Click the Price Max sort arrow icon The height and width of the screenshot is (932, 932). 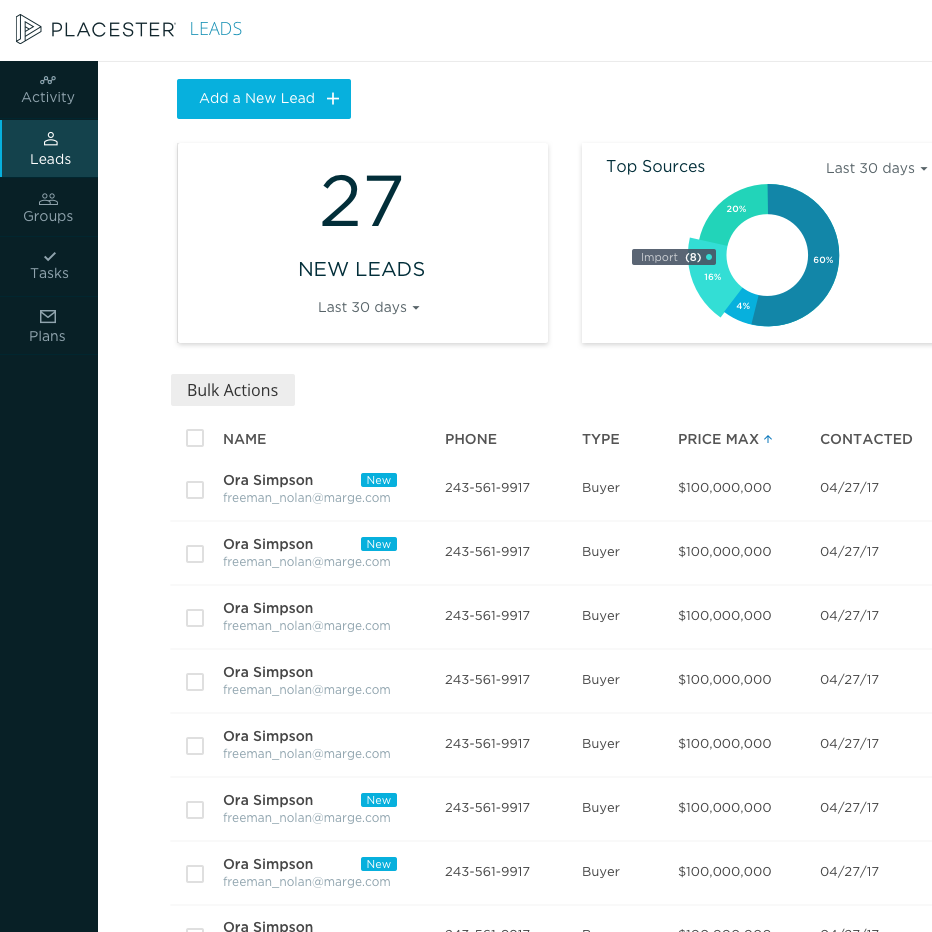768,439
